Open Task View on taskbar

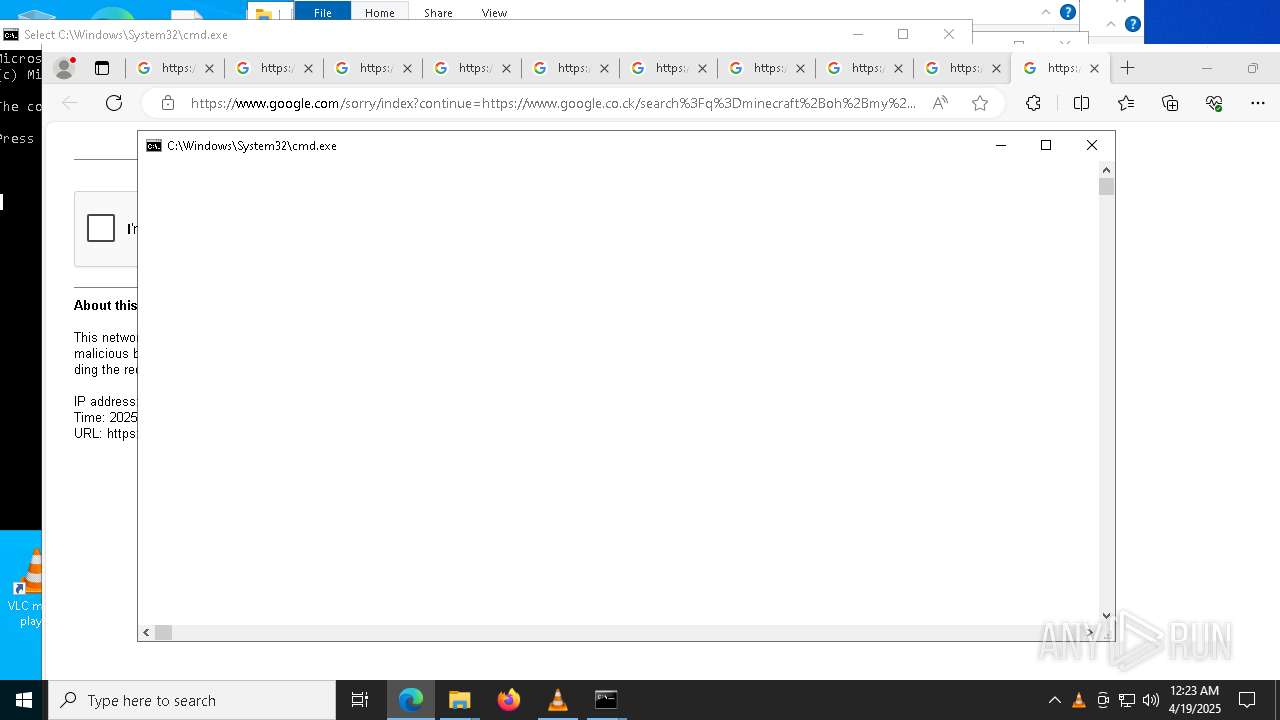click(x=360, y=700)
